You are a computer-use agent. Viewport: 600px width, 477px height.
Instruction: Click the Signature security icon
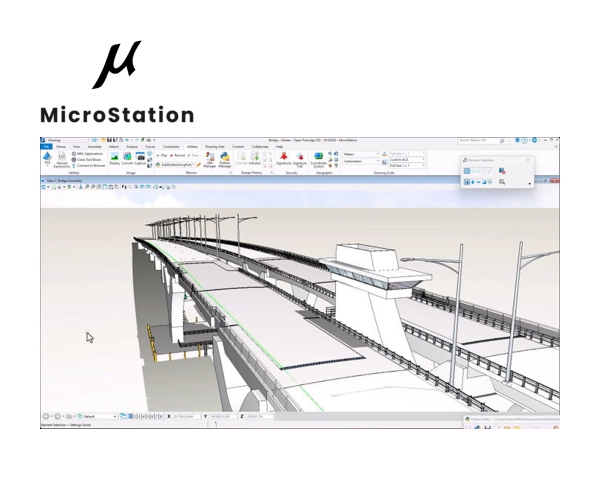[x=284, y=158]
